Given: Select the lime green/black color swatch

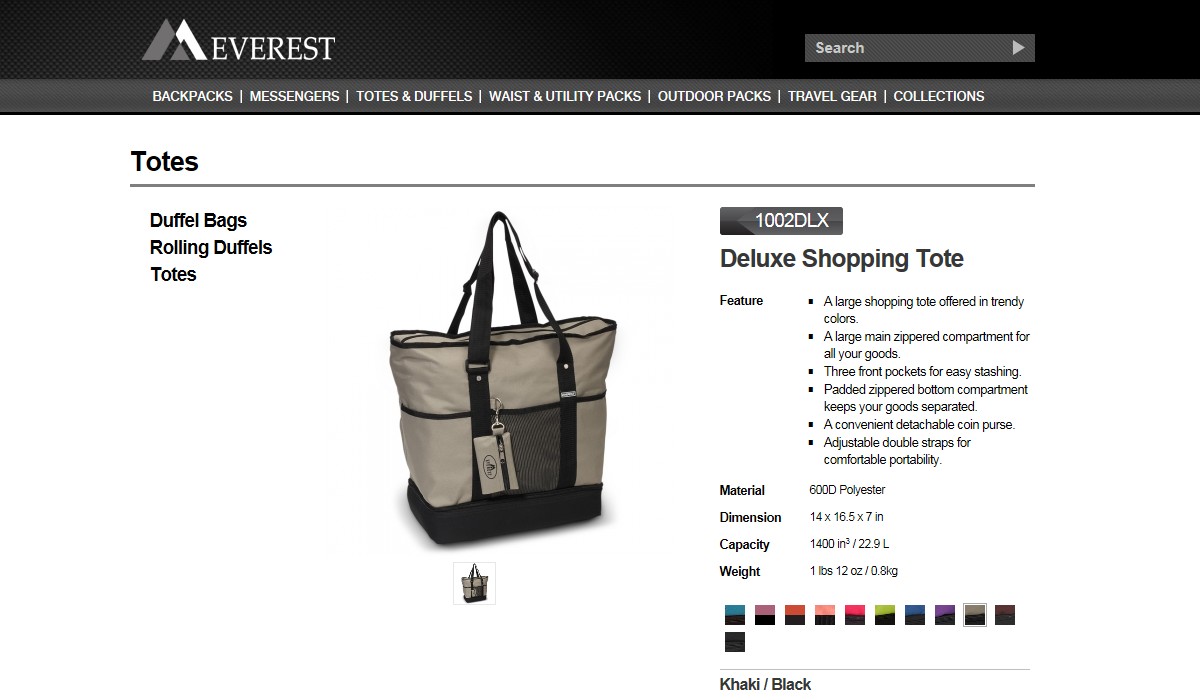Looking at the screenshot, I should (x=885, y=615).
